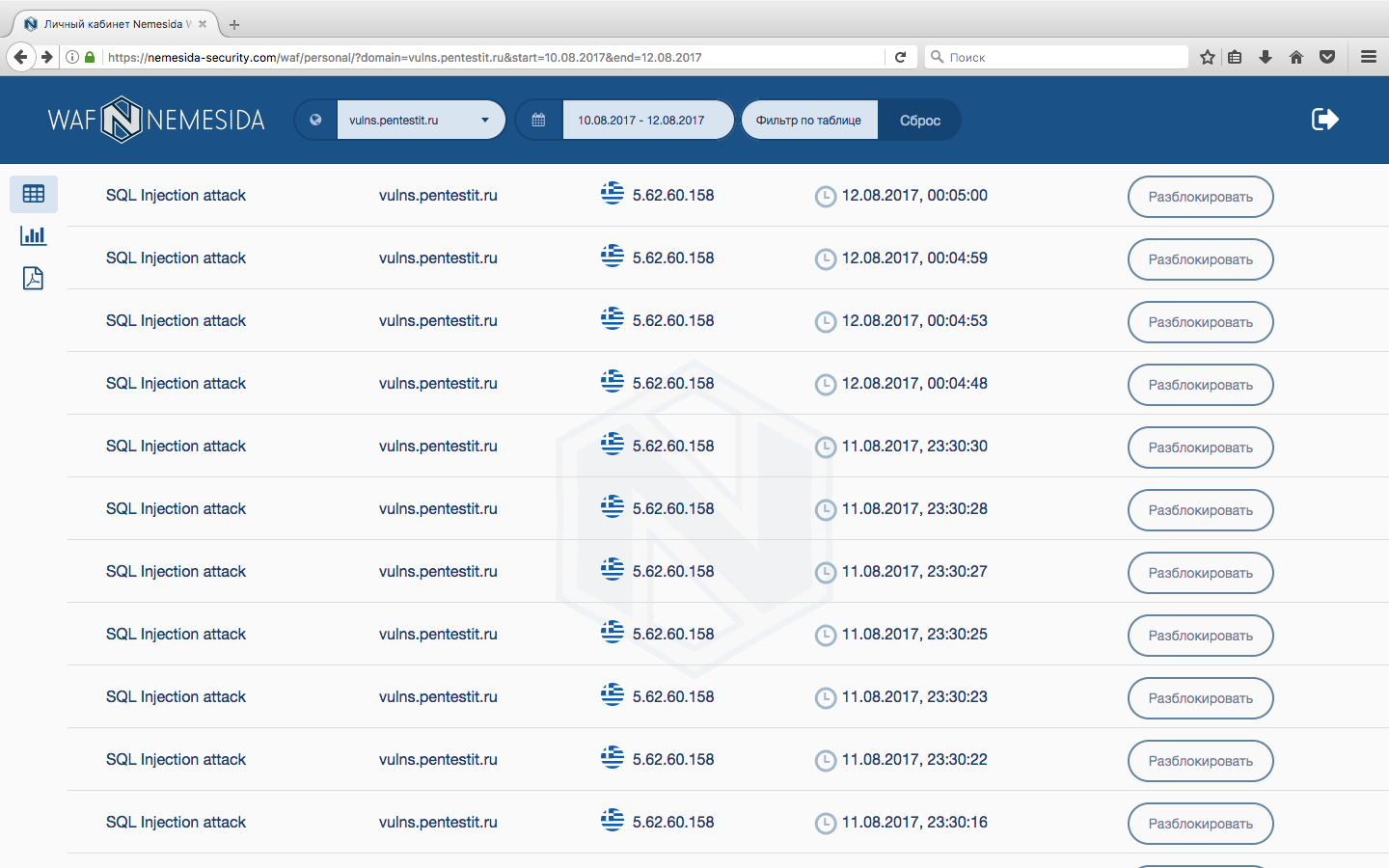Expand the vulns.pentestit.ru domain dropdown

pyautogui.click(x=421, y=121)
